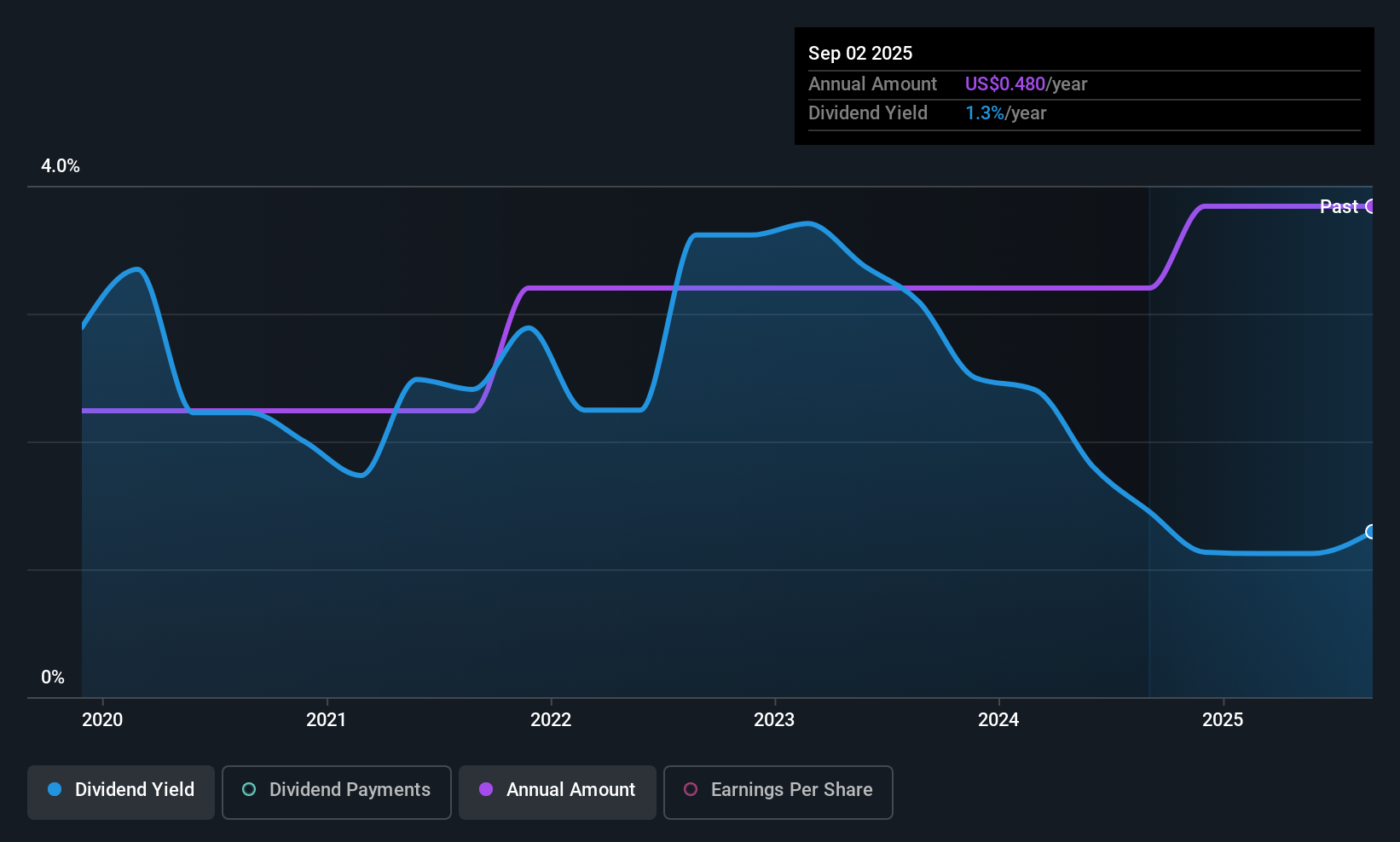Enable the Dividend Payments series

point(336,792)
